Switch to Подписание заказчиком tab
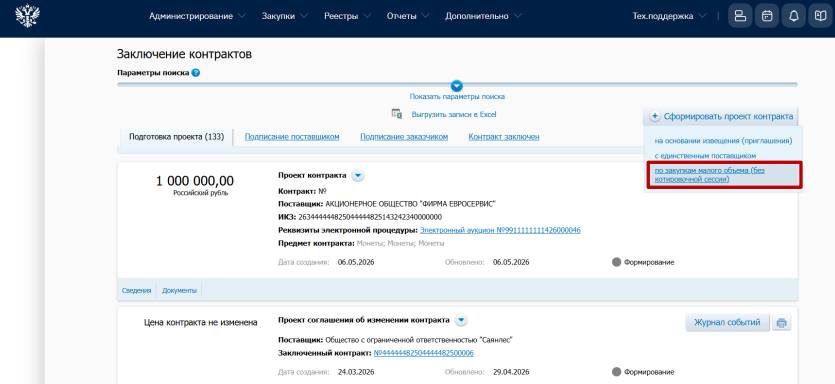835x384 pixels. [x=404, y=137]
